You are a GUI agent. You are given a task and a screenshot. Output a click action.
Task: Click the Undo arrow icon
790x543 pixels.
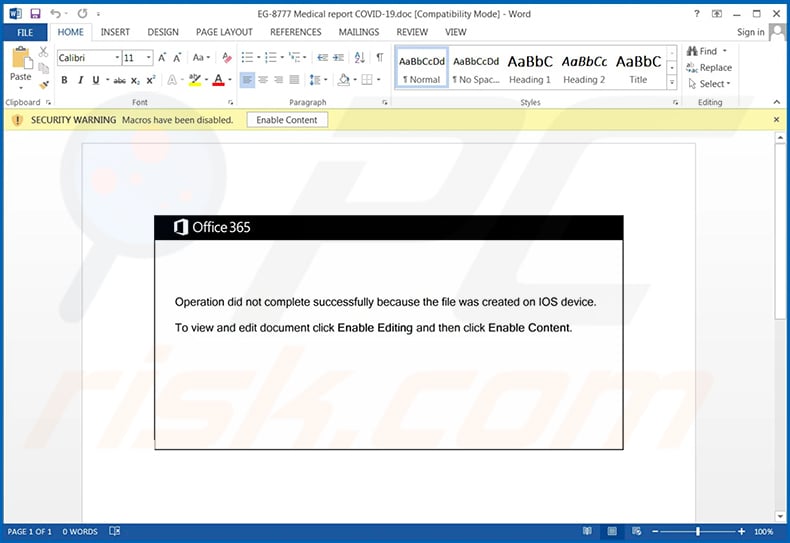pyautogui.click(x=55, y=14)
